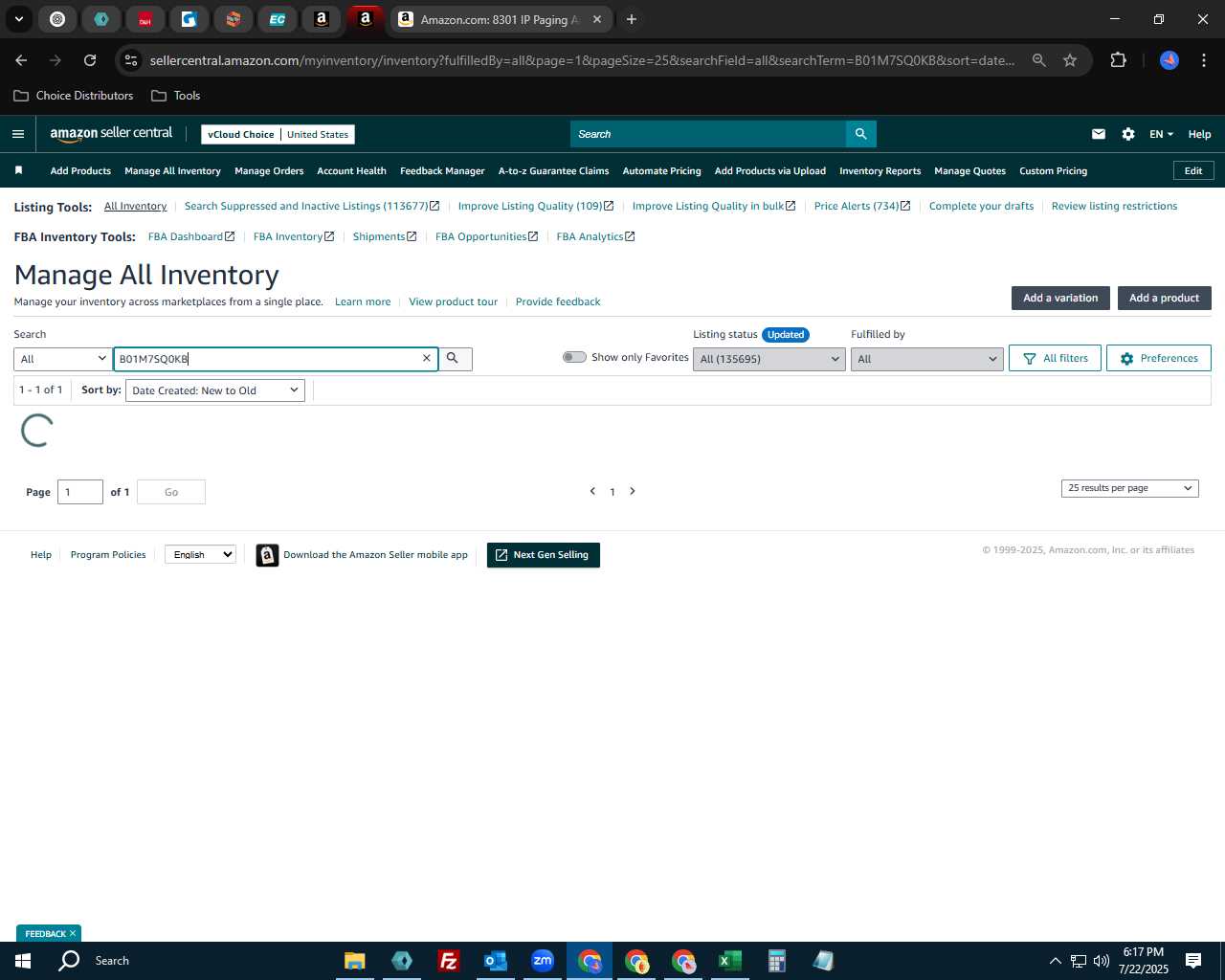Click the Next Gen Selling button
Image resolution: width=1225 pixels, height=980 pixels.
pyautogui.click(x=543, y=555)
